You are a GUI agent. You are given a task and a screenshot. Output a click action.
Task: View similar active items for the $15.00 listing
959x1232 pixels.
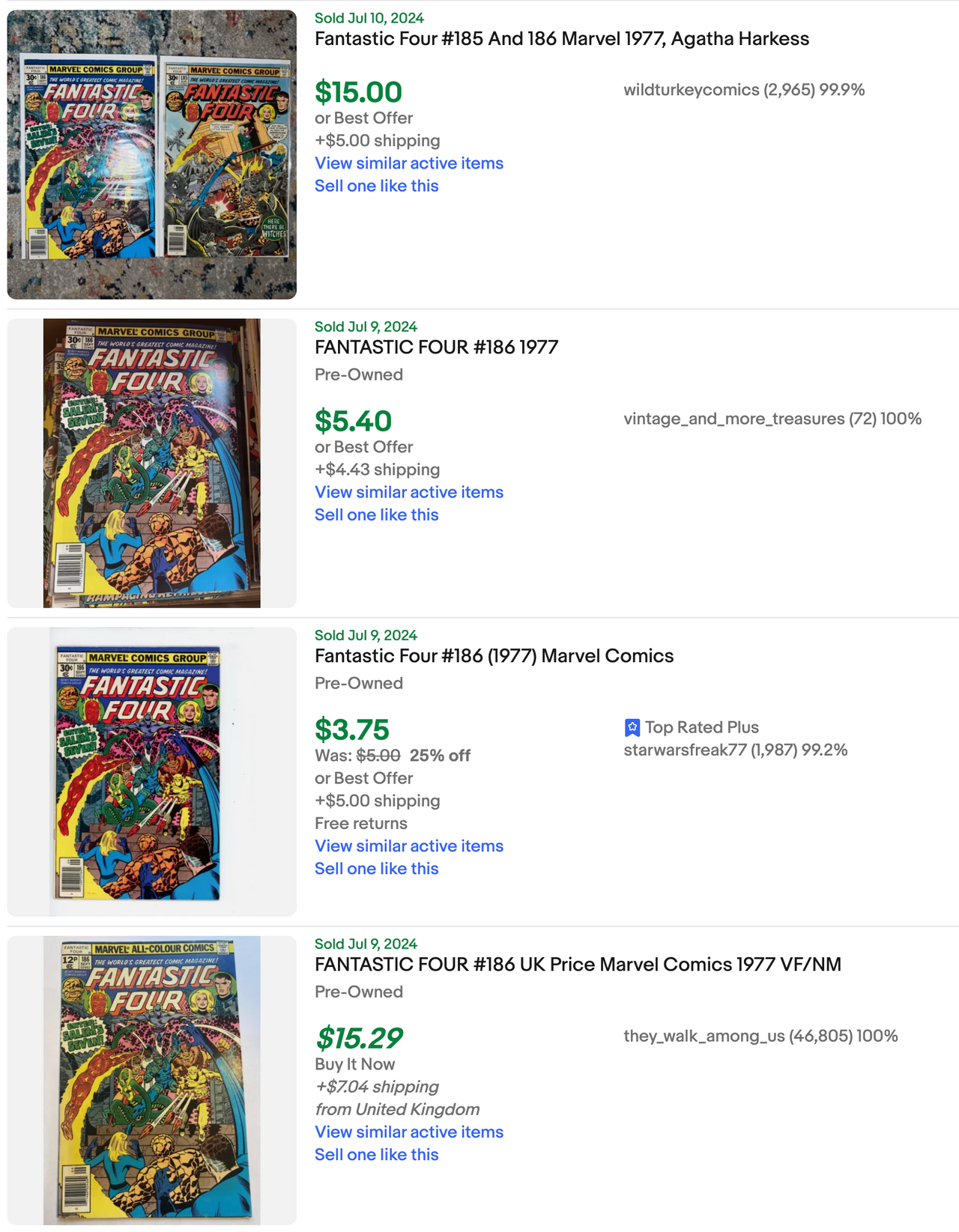[x=408, y=163]
